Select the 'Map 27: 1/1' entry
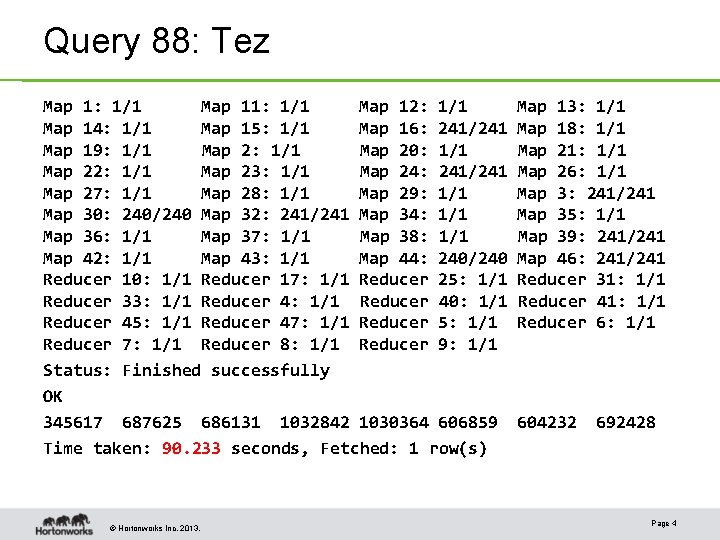This screenshot has height=540, width=720. click(x=97, y=193)
